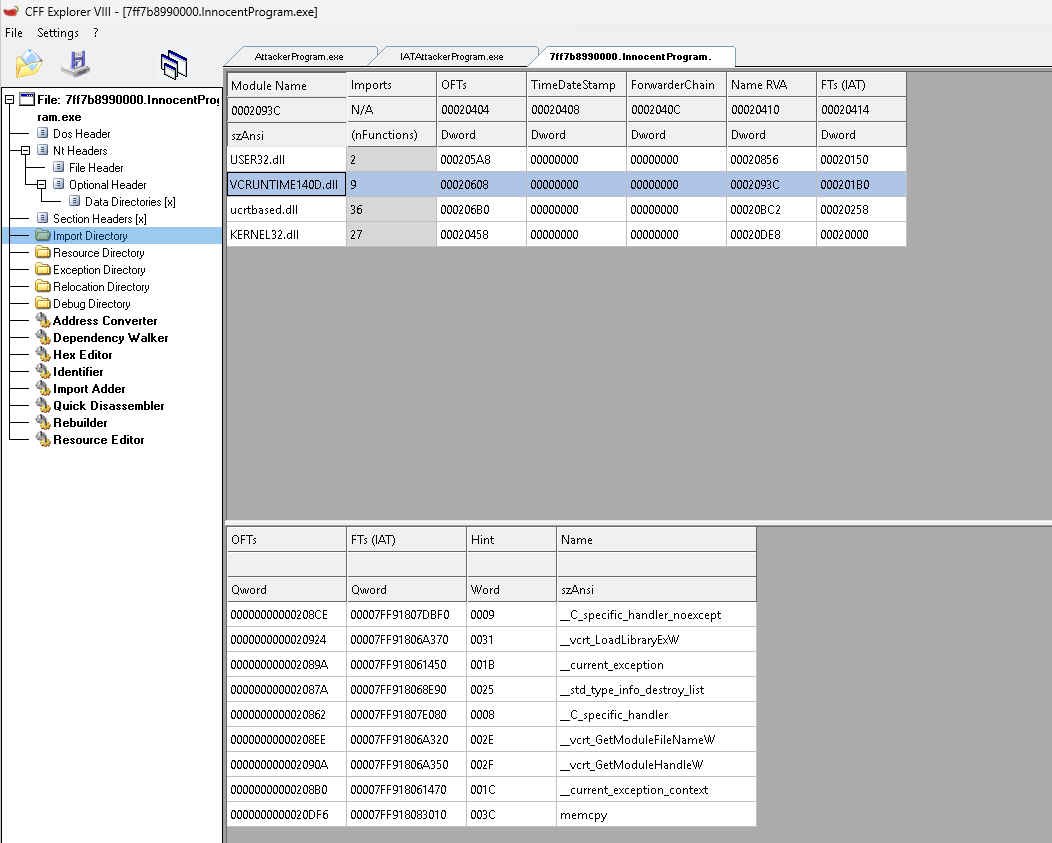Switch to the AttackerProgram.exe tab
This screenshot has height=843, width=1052.
point(299,56)
